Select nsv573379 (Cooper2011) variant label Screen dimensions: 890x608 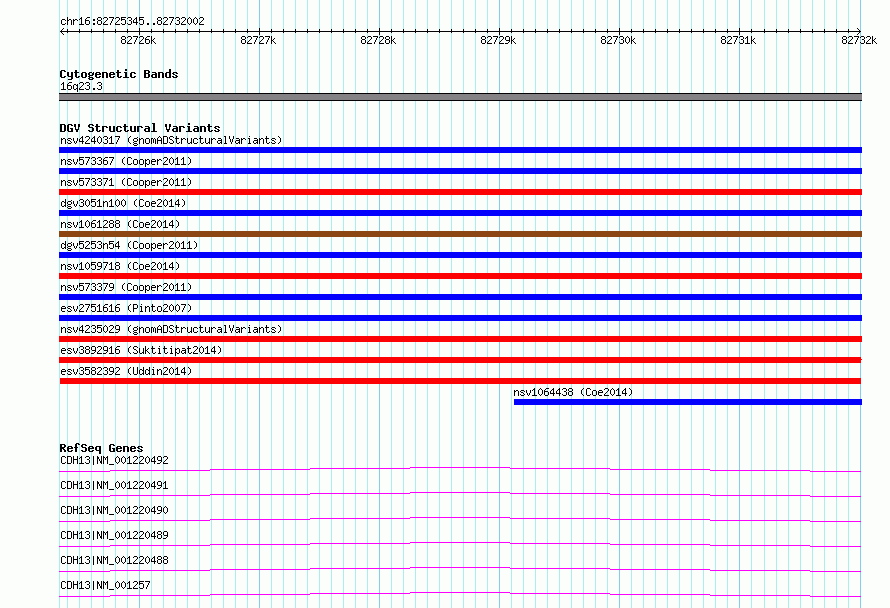coord(126,287)
